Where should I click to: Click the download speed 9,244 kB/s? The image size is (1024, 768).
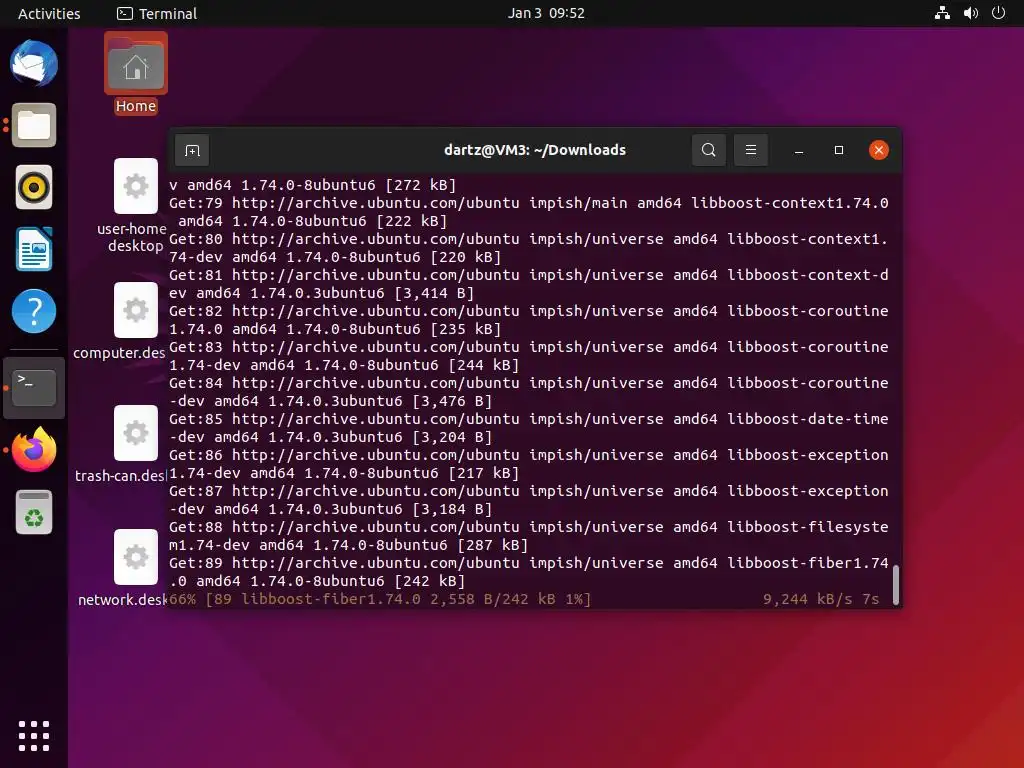tap(808, 599)
